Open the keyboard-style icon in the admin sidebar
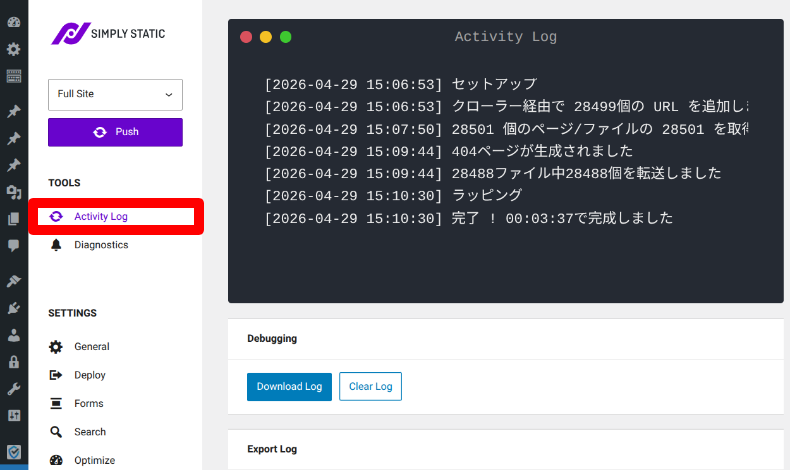The width and height of the screenshot is (790, 470). 14,76
